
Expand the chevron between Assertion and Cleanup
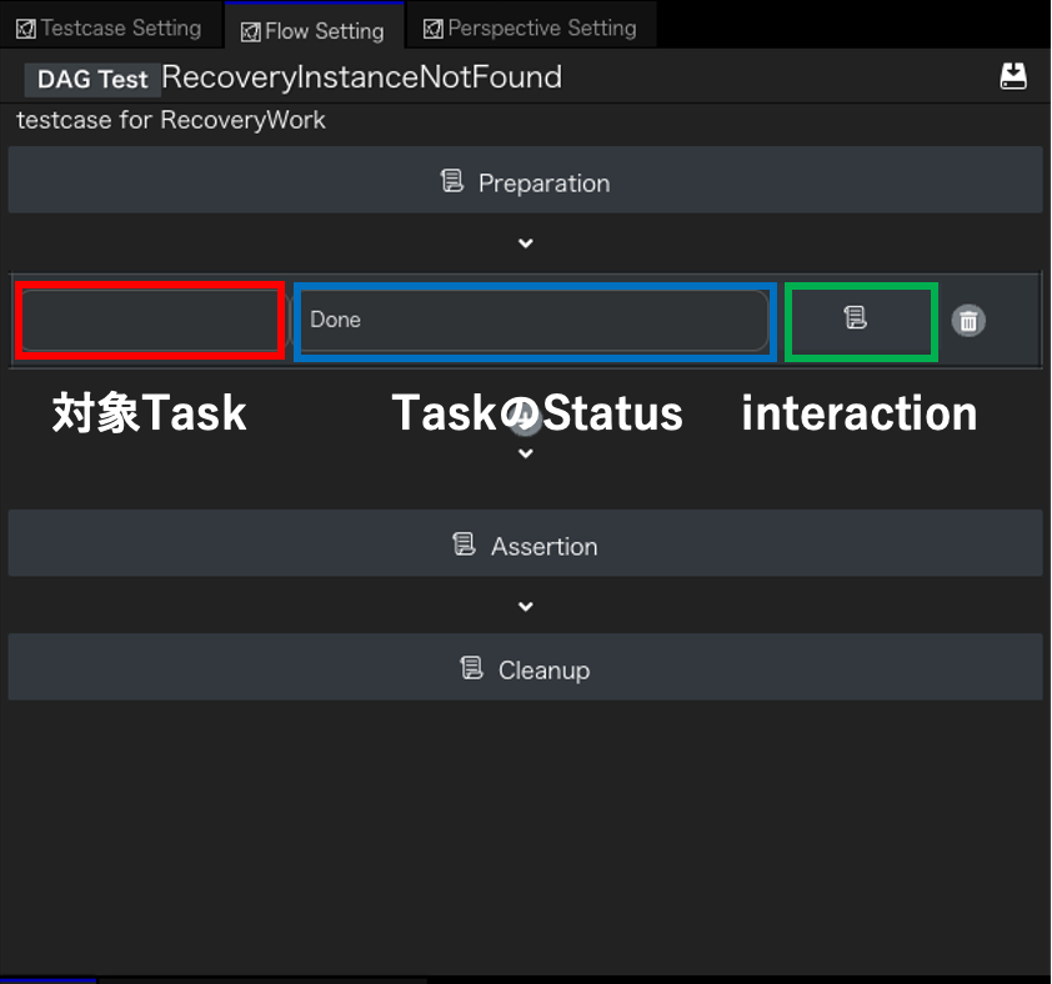point(525,606)
